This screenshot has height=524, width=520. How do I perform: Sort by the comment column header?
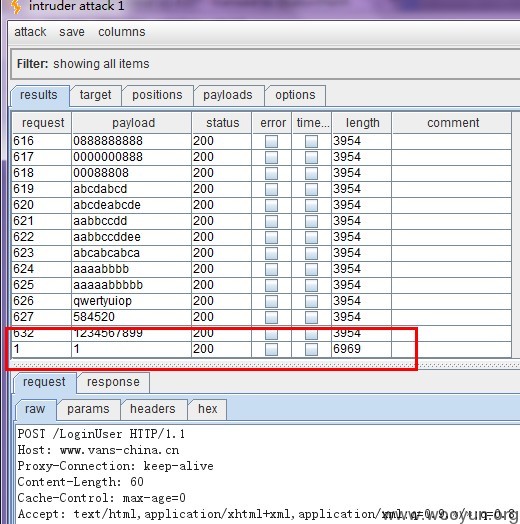[452, 123]
